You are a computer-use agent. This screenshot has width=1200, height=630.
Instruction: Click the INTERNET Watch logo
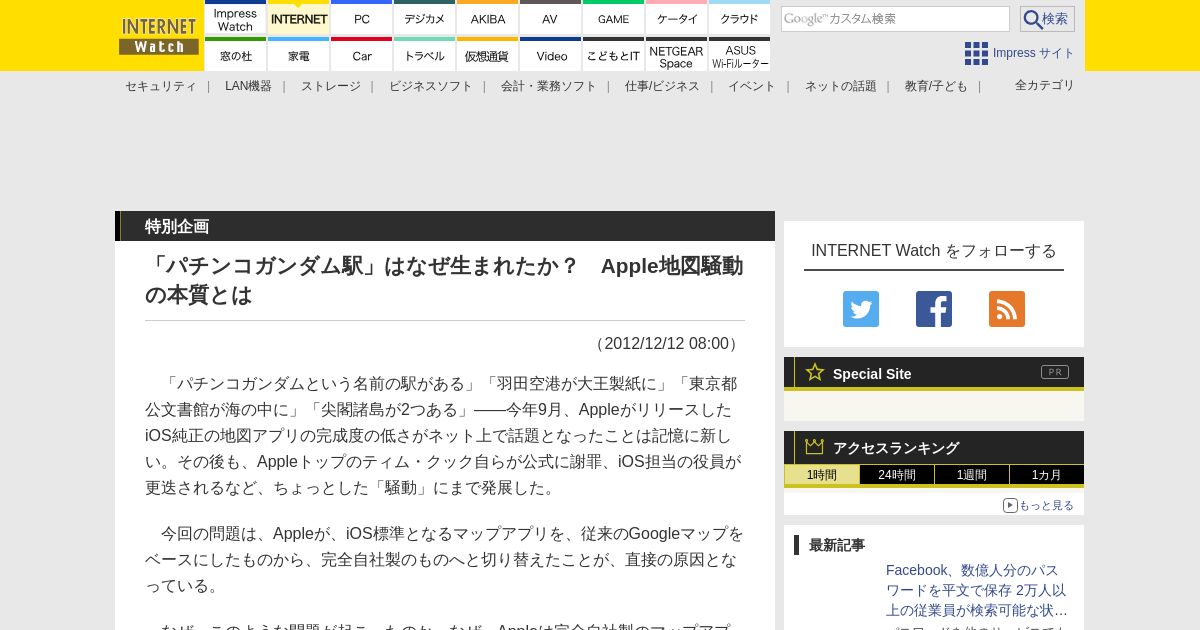pos(159,36)
